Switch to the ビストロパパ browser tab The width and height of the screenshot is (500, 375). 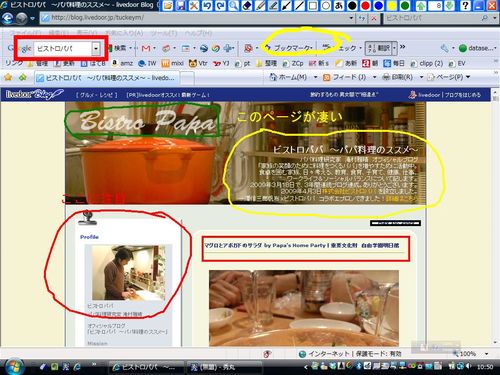tap(107, 78)
